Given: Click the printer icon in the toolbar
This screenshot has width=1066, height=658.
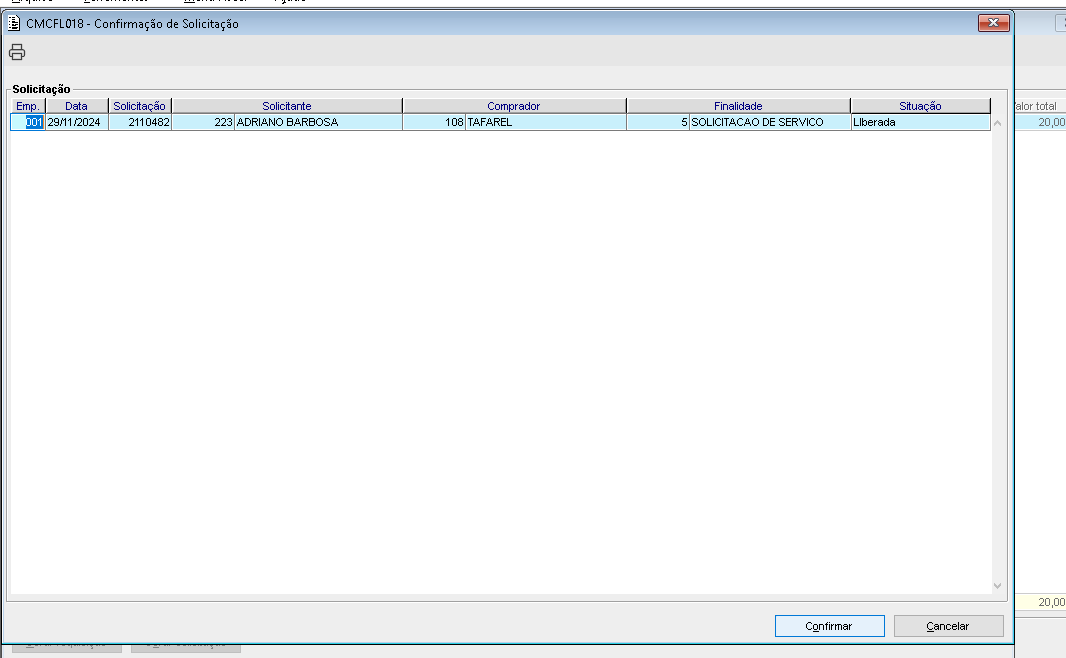Looking at the screenshot, I should [17, 52].
